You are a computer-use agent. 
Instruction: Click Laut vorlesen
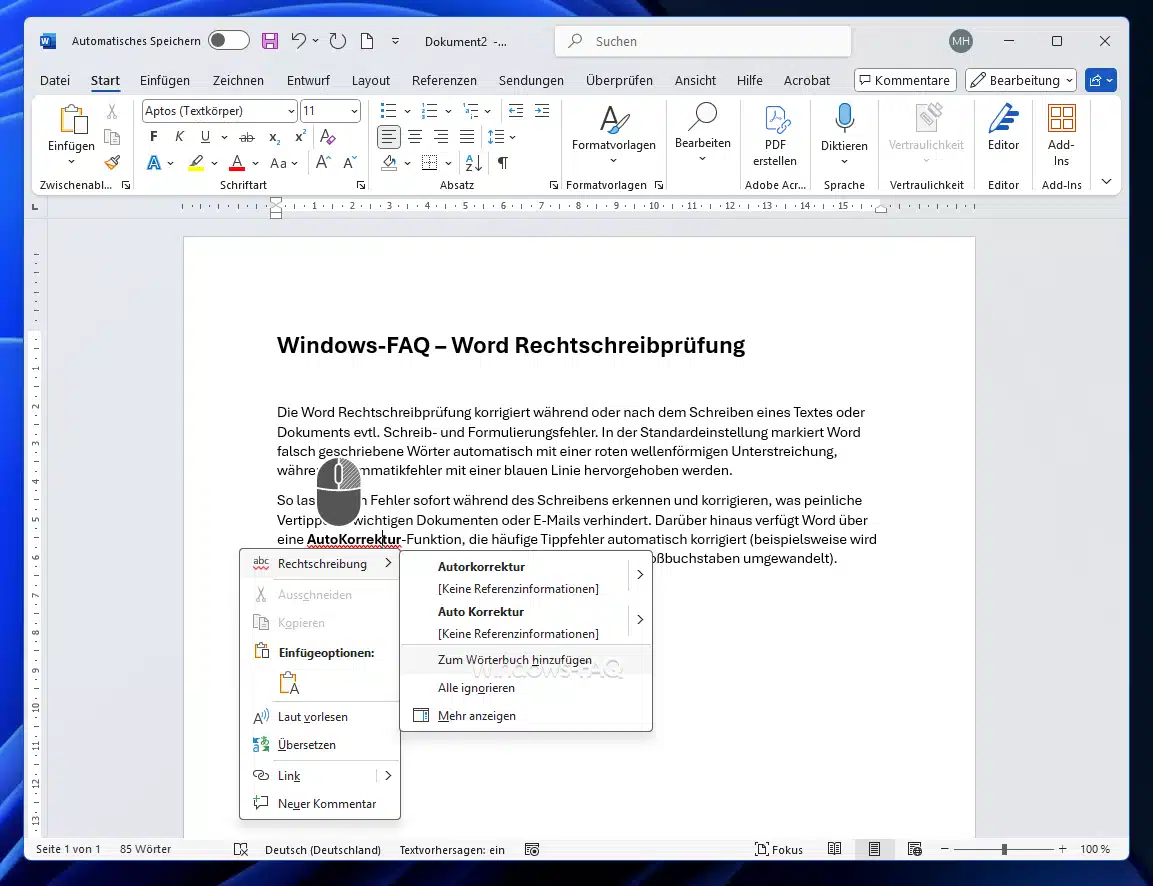(320, 717)
